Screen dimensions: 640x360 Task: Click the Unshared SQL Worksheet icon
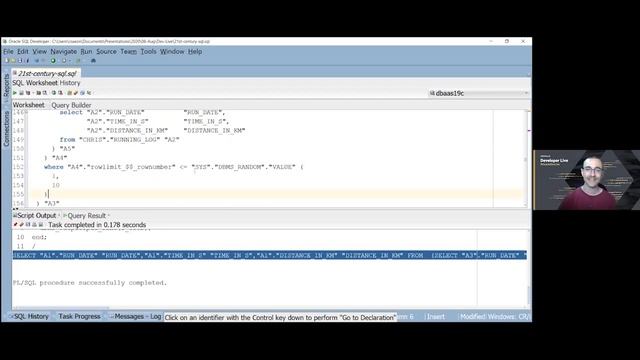click(x=69, y=93)
